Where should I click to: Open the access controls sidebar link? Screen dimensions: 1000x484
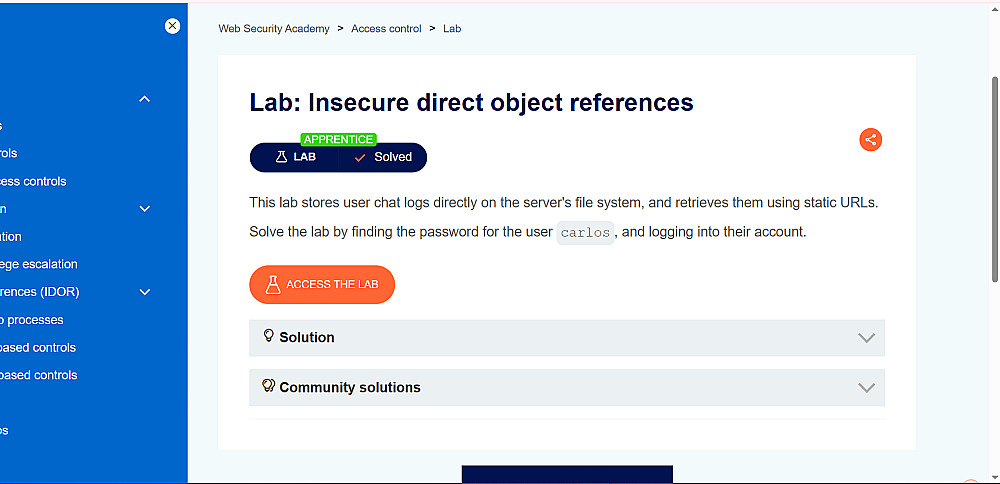[33, 181]
